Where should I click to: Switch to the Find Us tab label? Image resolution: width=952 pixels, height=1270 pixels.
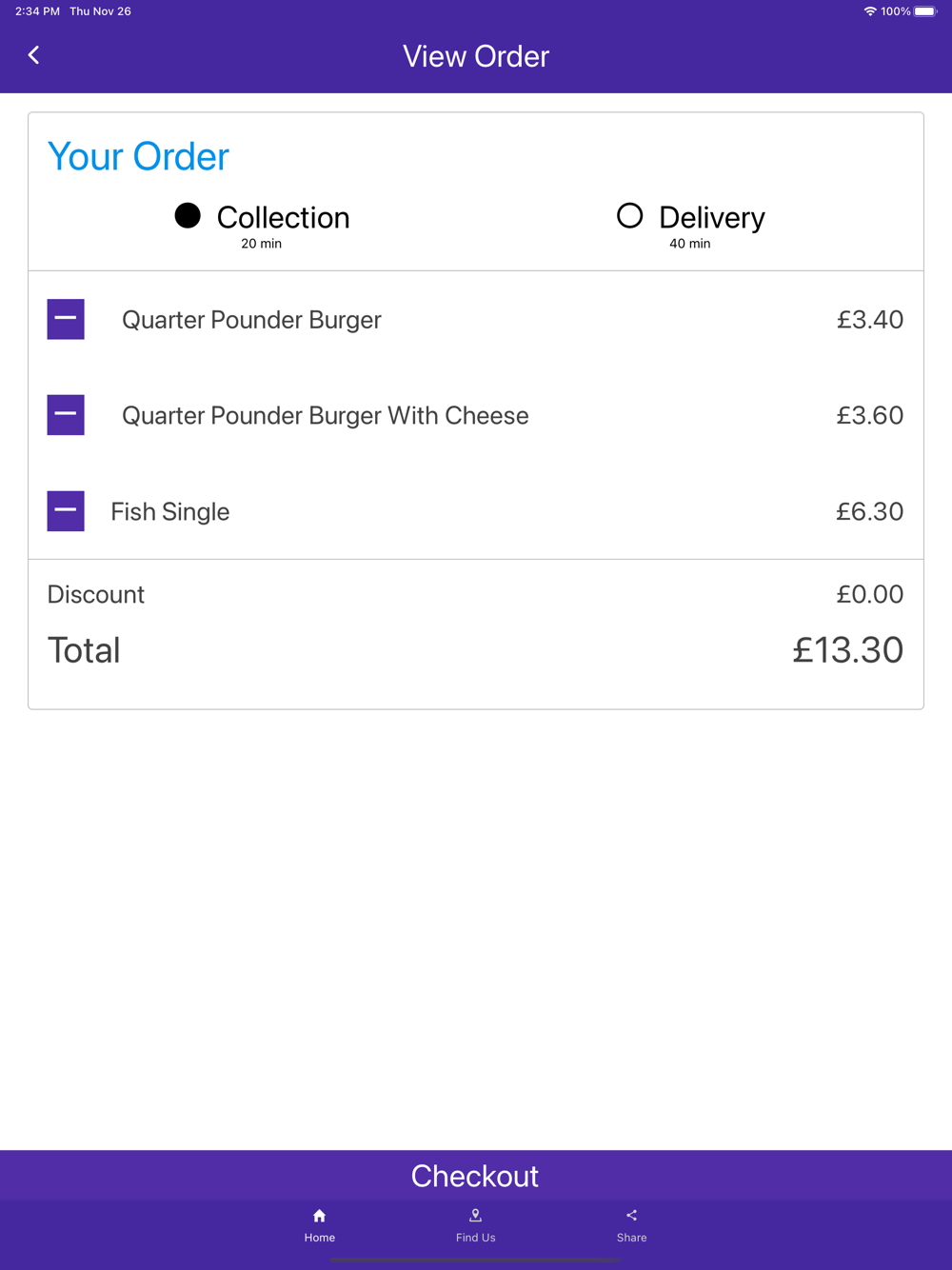pyautogui.click(x=476, y=1238)
